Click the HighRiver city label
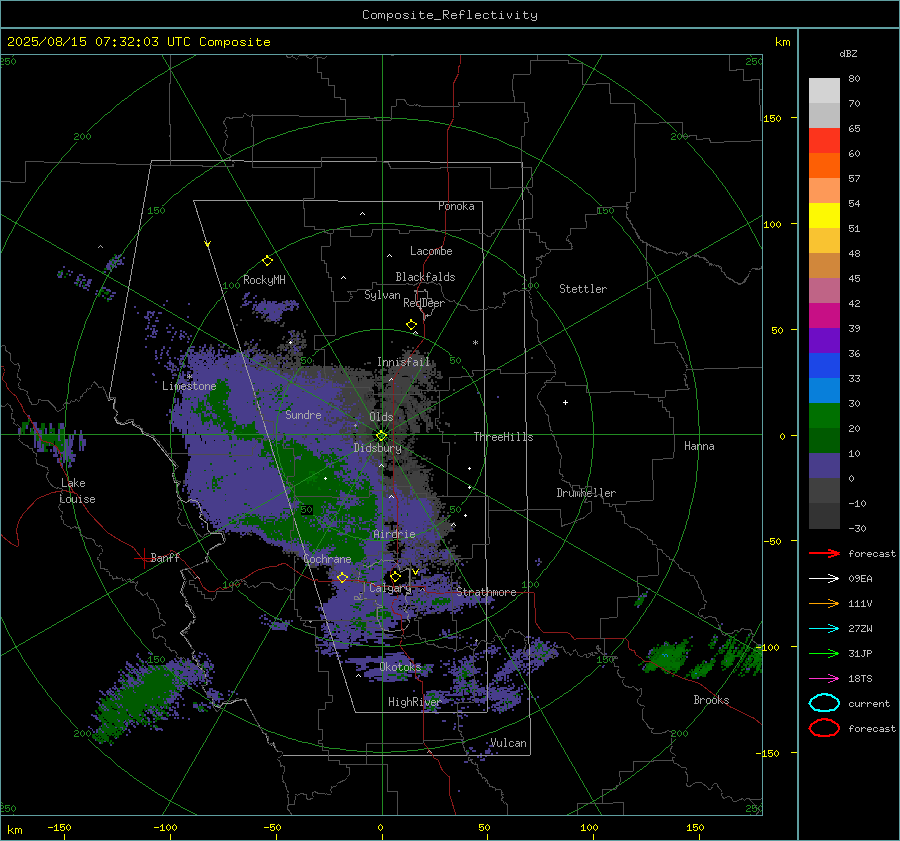Screen dimensions: 900x841 tap(414, 702)
